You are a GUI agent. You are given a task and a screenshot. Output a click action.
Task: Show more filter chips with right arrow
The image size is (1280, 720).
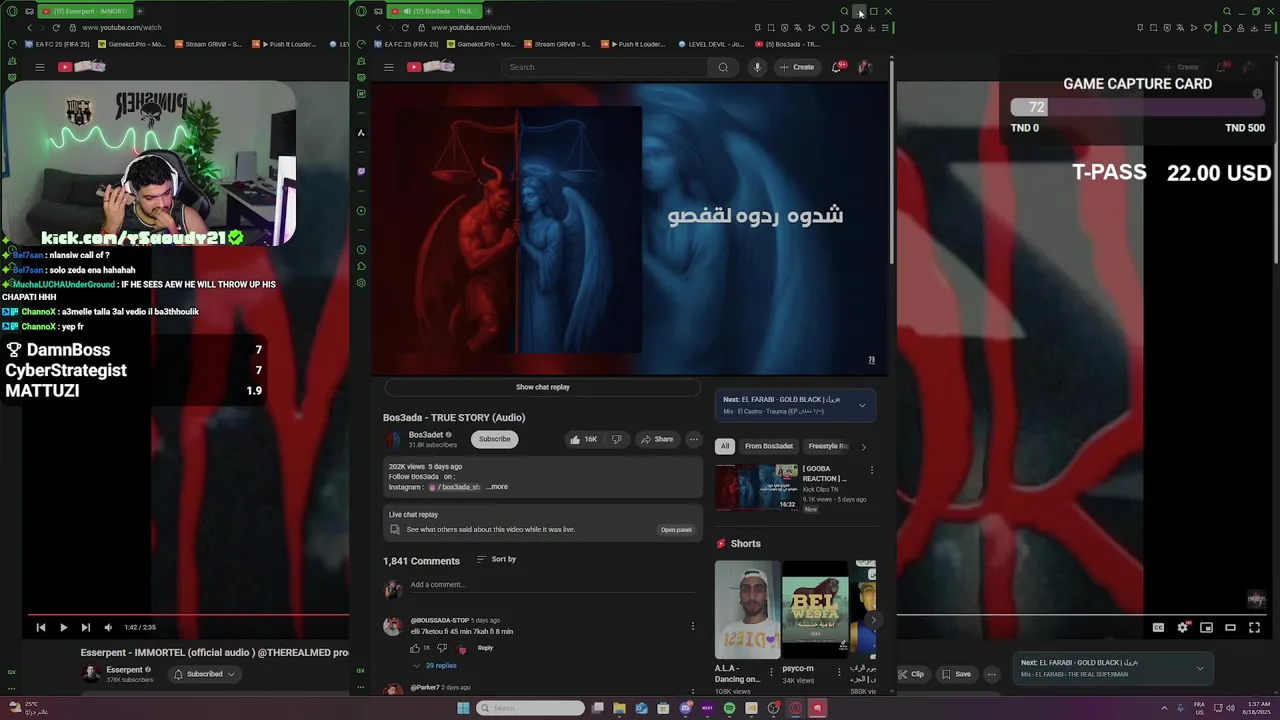click(864, 447)
